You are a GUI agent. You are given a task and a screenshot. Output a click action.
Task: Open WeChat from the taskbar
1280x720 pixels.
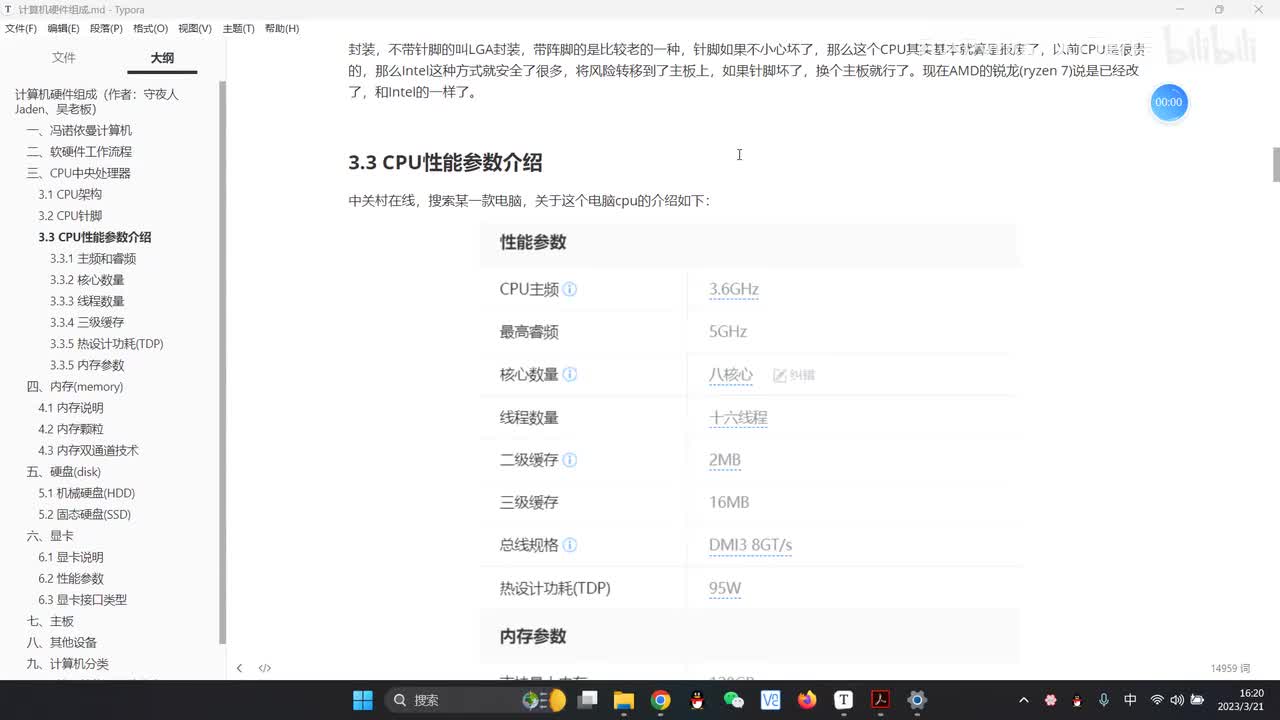click(734, 700)
